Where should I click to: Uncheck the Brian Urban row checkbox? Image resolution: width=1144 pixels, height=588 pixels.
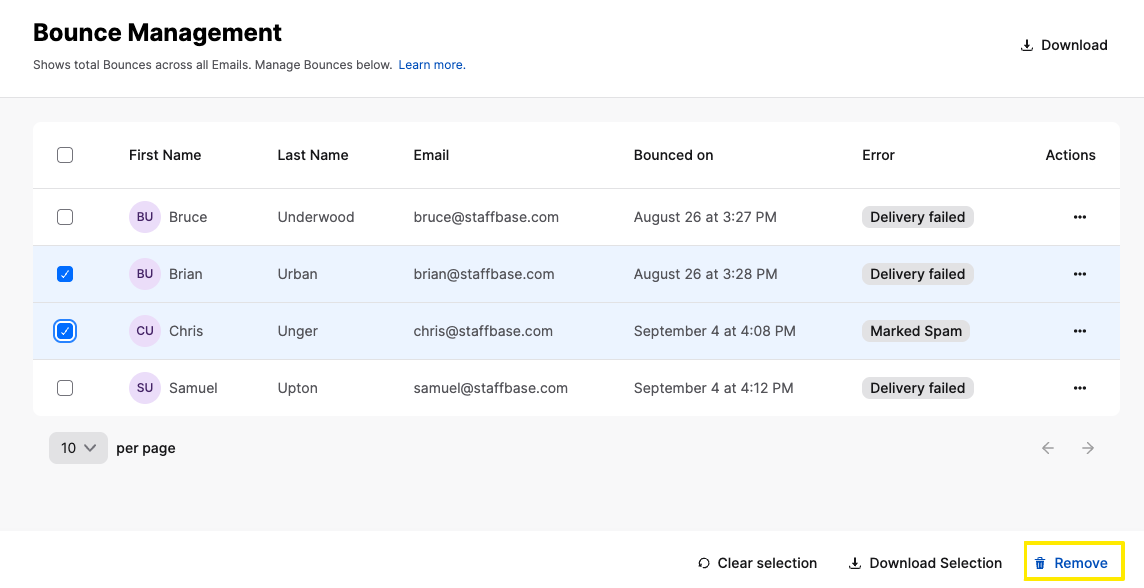pyautogui.click(x=65, y=274)
